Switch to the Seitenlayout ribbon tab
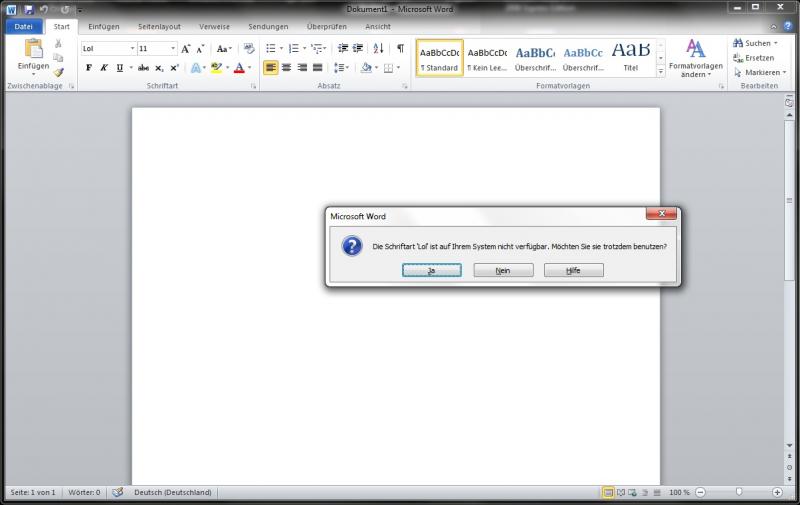Screen dimensions: 800x505 (160, 26)
